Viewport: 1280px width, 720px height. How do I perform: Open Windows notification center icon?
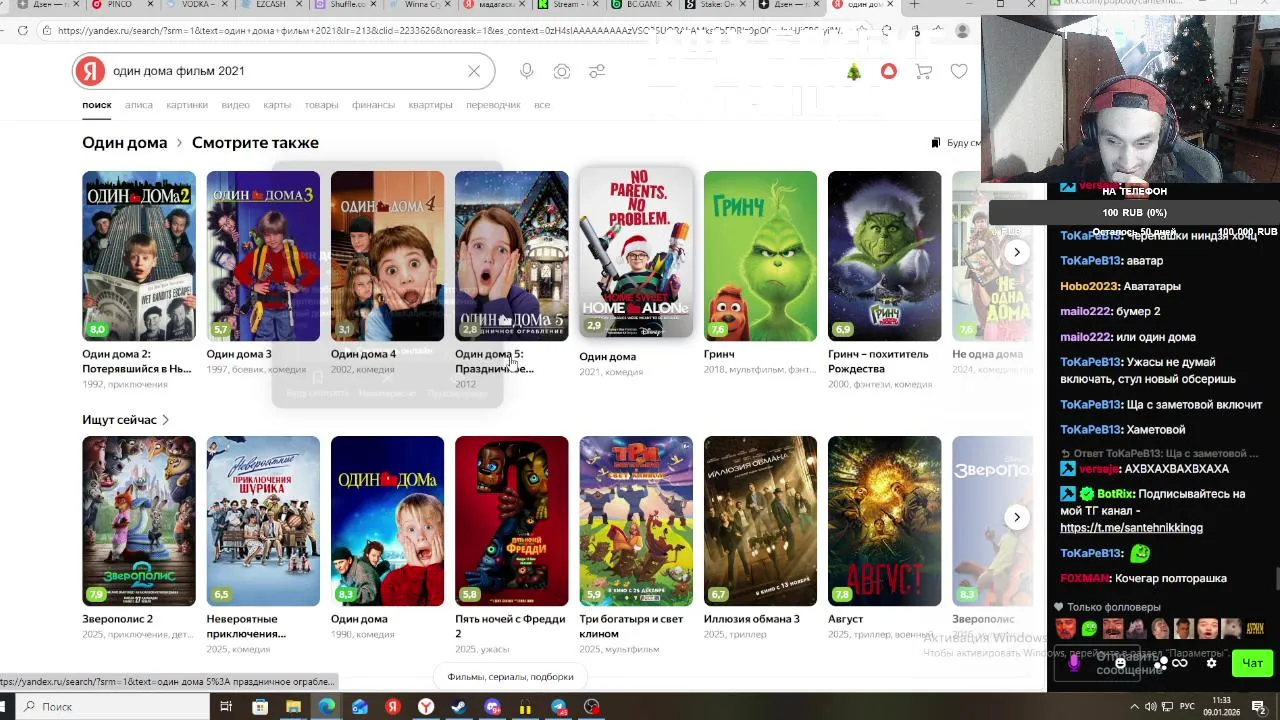[1258, 707]
